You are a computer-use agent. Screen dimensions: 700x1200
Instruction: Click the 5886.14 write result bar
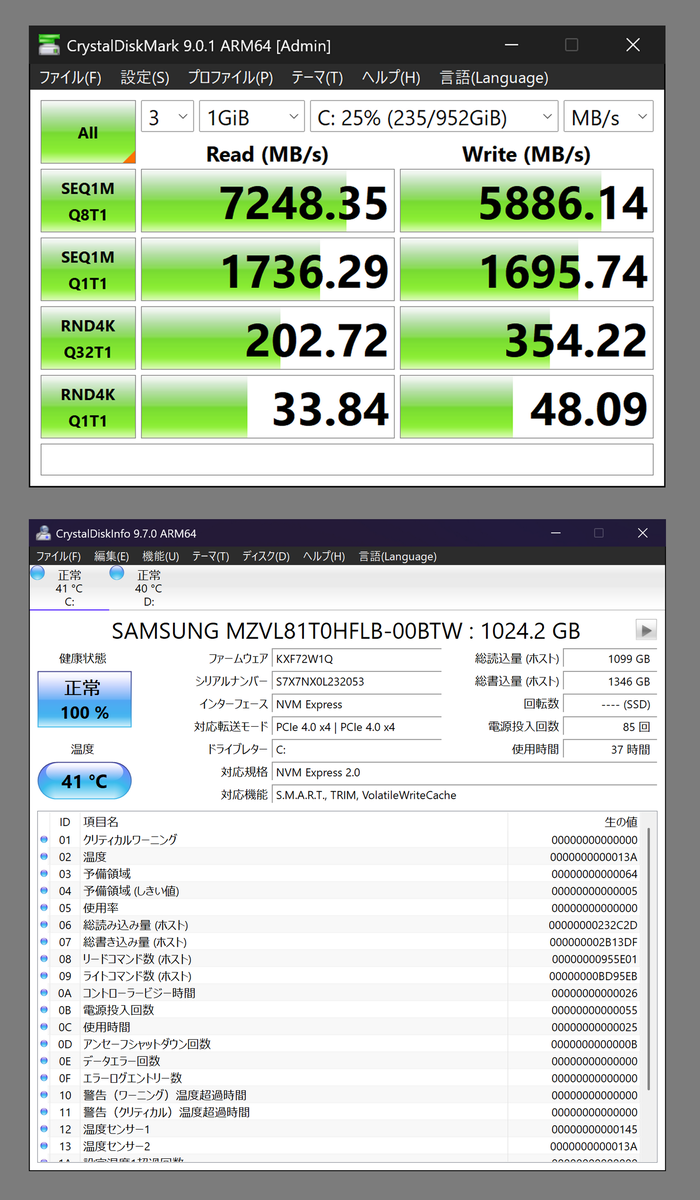[x=526, y=200]
